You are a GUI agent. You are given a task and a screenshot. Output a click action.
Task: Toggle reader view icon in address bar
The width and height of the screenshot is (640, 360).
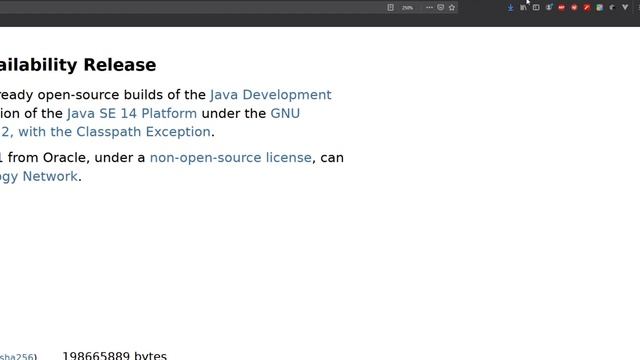[390, 7]
